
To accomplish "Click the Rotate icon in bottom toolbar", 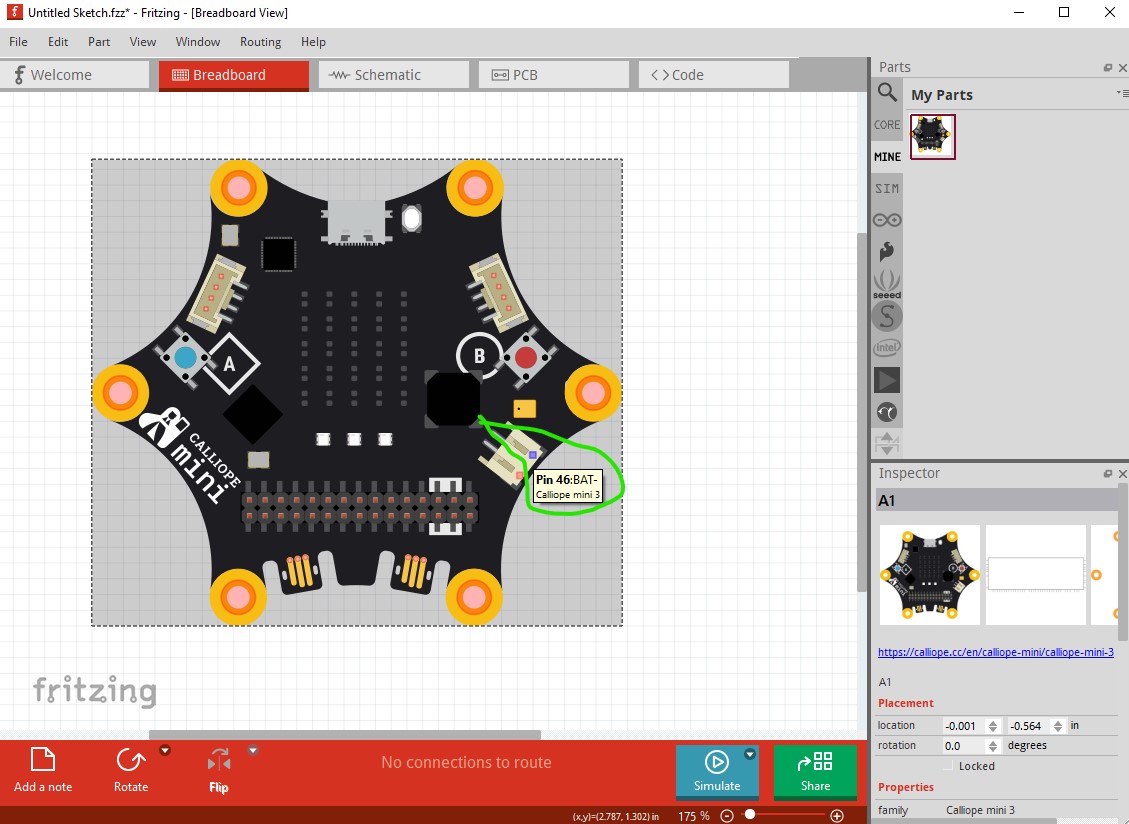I will (x=130, y=761).
